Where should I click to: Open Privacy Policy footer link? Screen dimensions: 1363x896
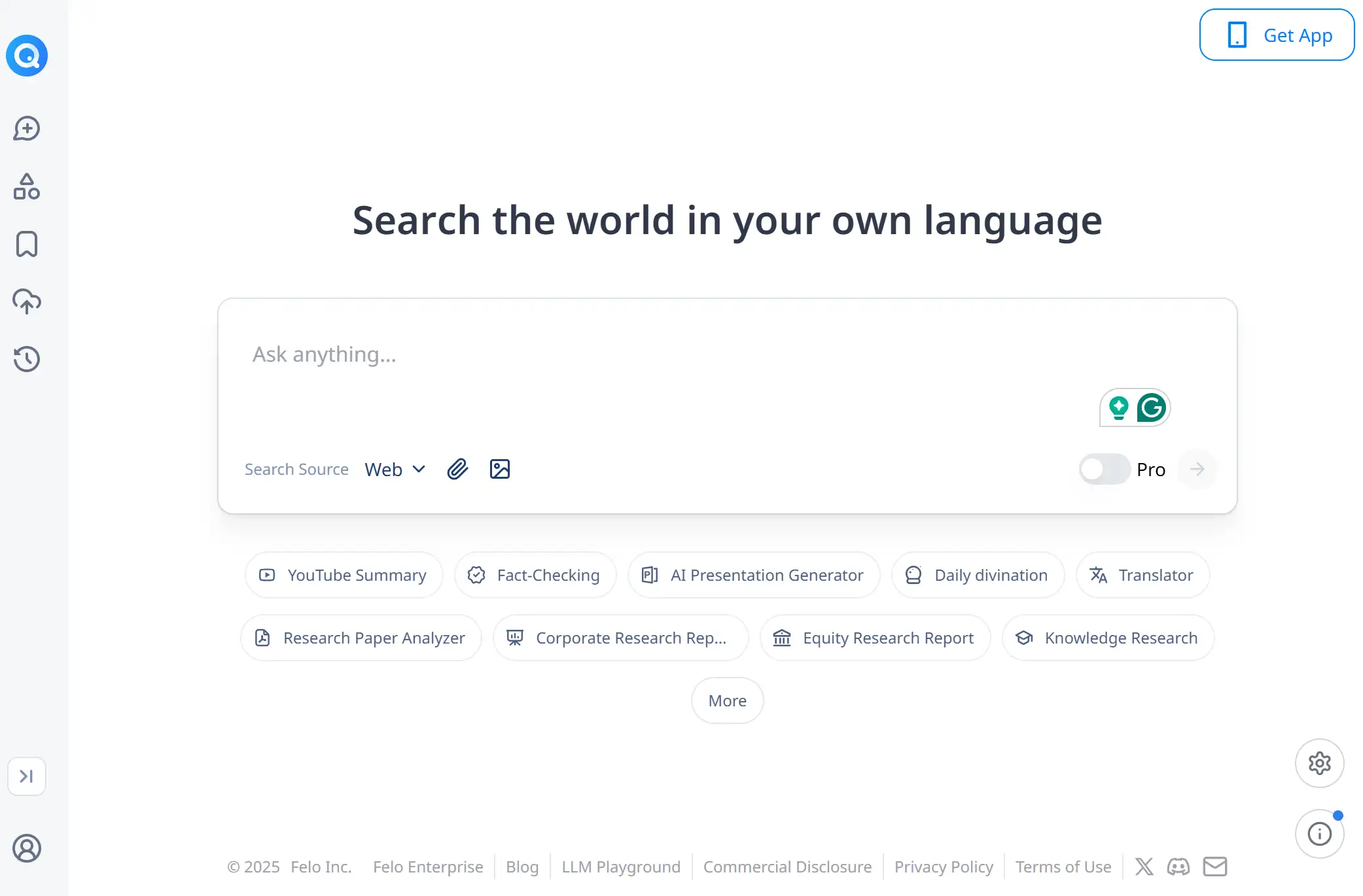pyautogui.click(x=944, y=867)
